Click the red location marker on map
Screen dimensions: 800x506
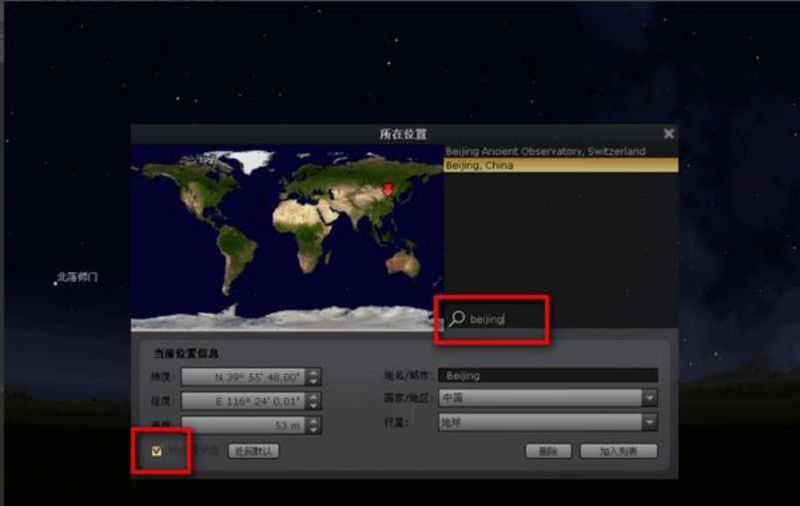[389, 189]
